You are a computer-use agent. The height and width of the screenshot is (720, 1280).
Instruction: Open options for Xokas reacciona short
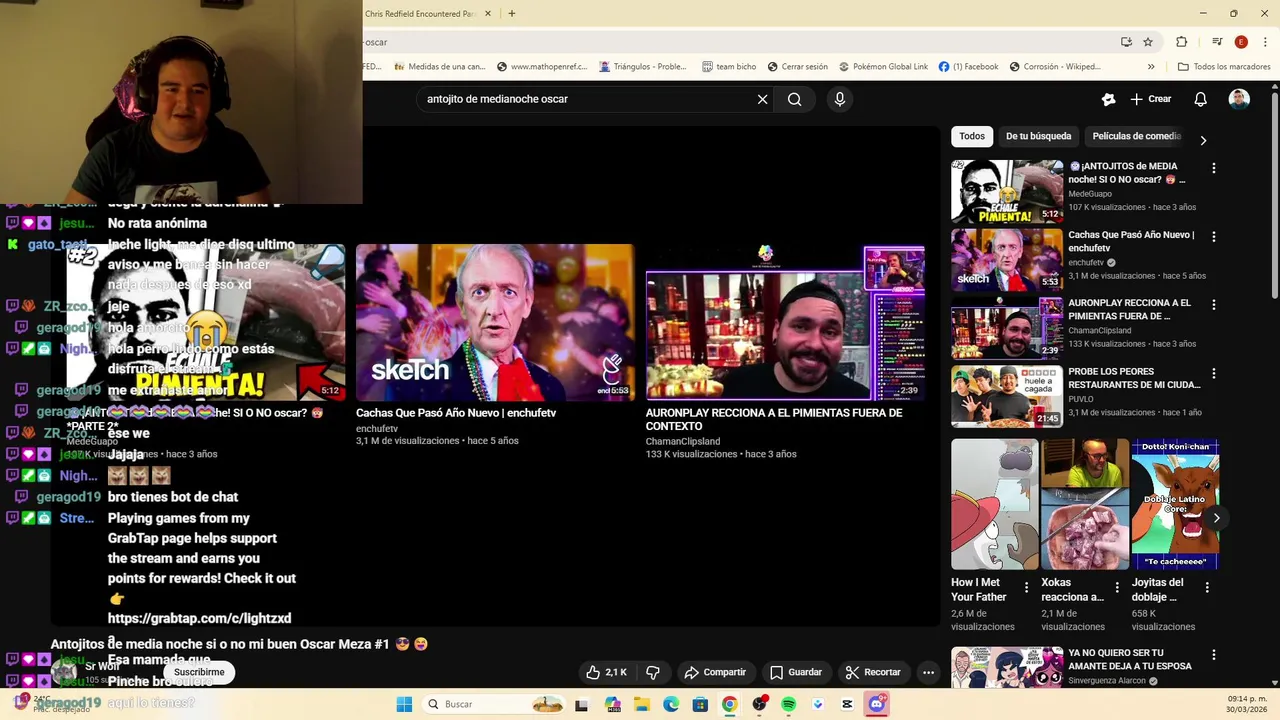(x=1117, y=588)
